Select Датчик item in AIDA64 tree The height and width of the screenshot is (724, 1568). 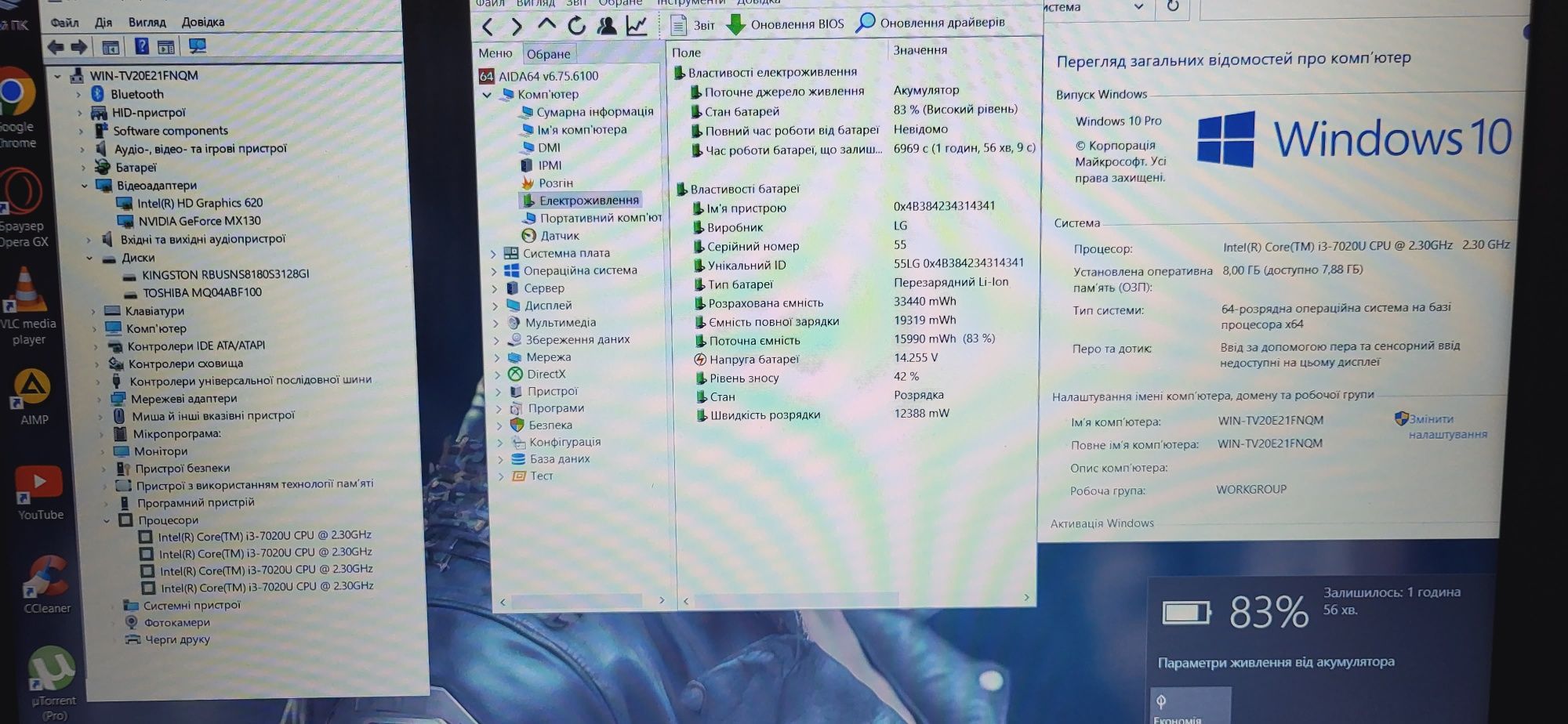tap(550, 235)
